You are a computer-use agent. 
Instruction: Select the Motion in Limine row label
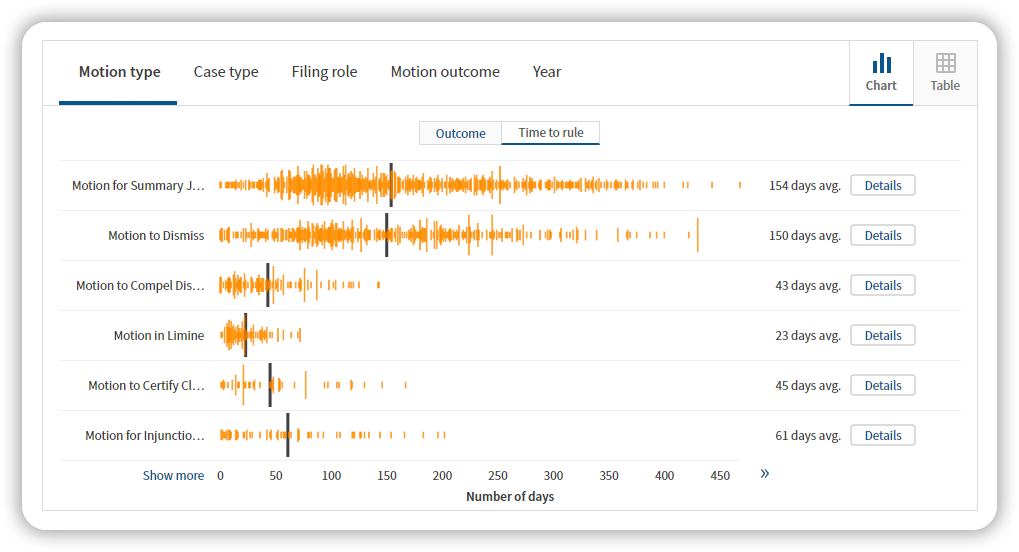pos(158,336)
